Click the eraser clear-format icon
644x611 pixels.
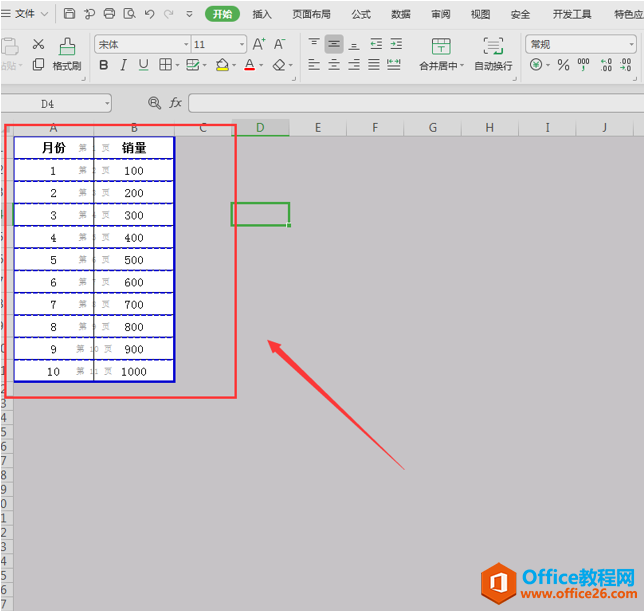(x=279, y=64)
